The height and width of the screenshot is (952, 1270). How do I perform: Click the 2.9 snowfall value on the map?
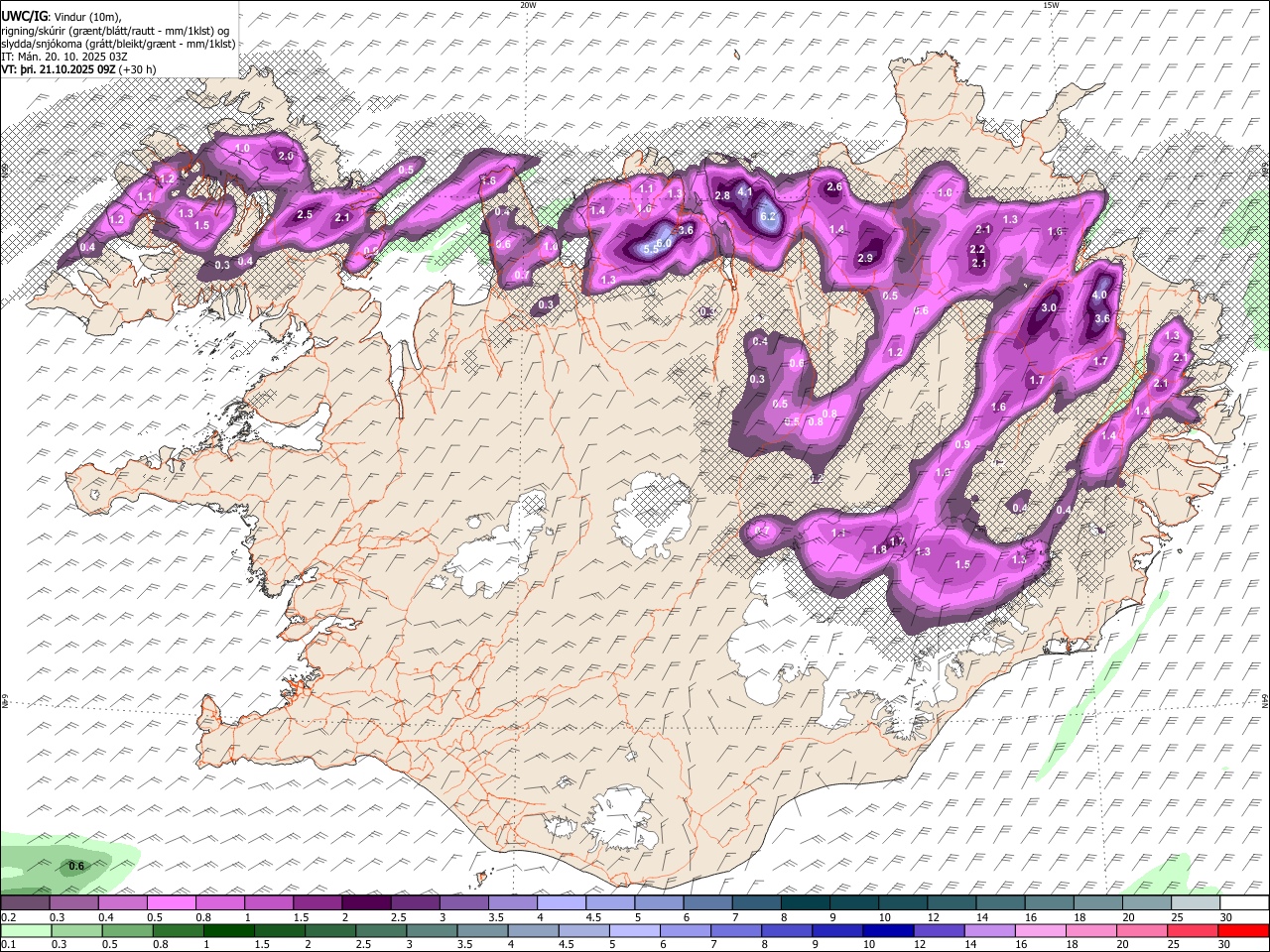(x=864, y=258)
